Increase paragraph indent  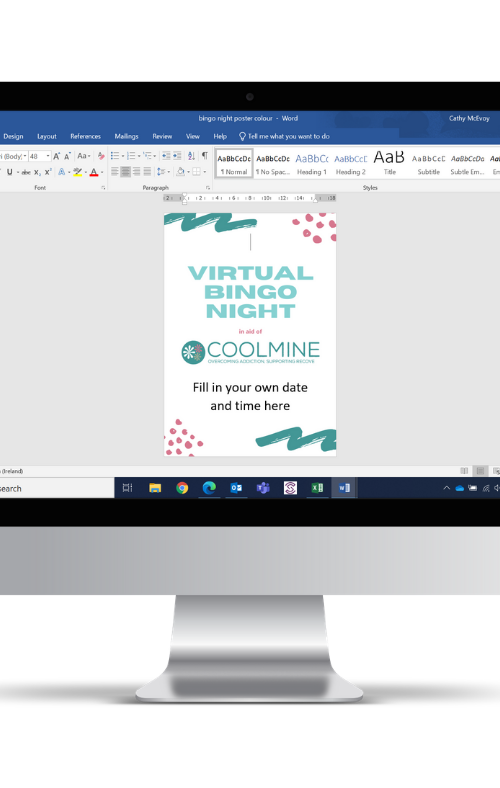point(177,156)
